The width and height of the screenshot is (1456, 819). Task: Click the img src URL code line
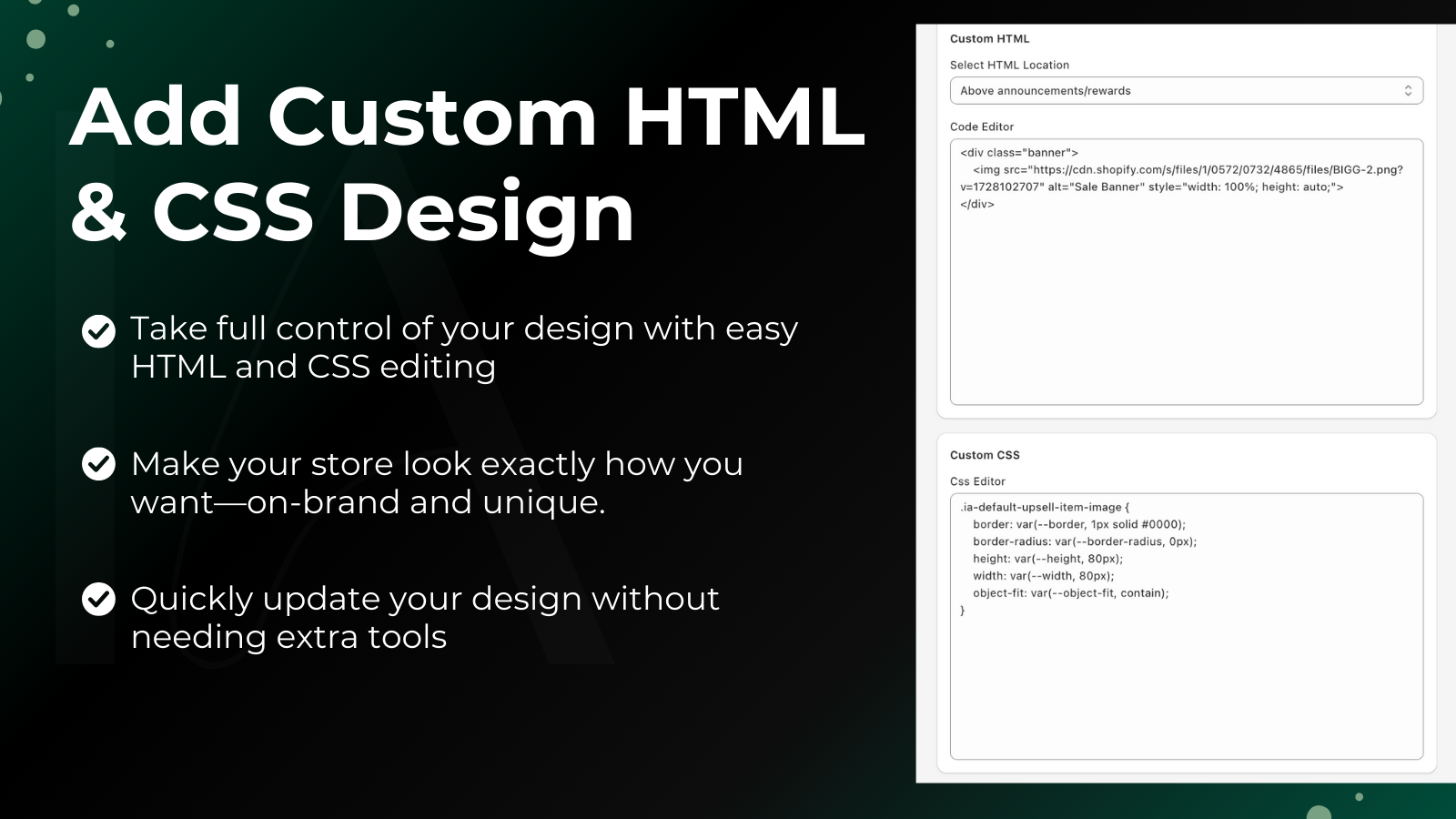click(1188, 169)
